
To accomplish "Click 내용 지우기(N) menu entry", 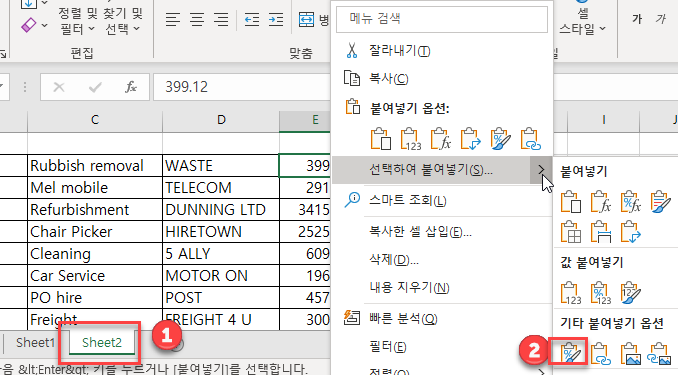I will (x=409, y=287).
